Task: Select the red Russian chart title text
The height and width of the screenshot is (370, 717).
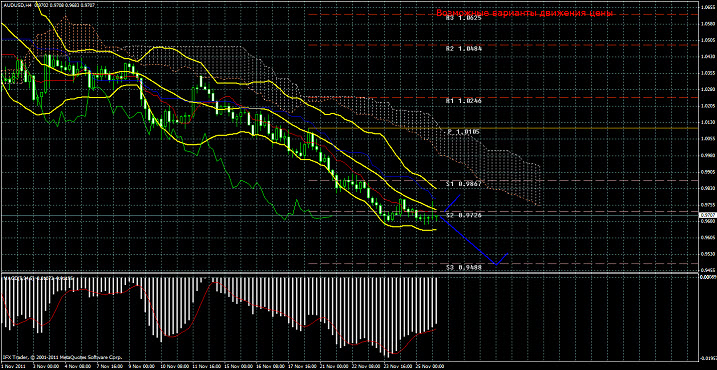Action: point(524,13)
